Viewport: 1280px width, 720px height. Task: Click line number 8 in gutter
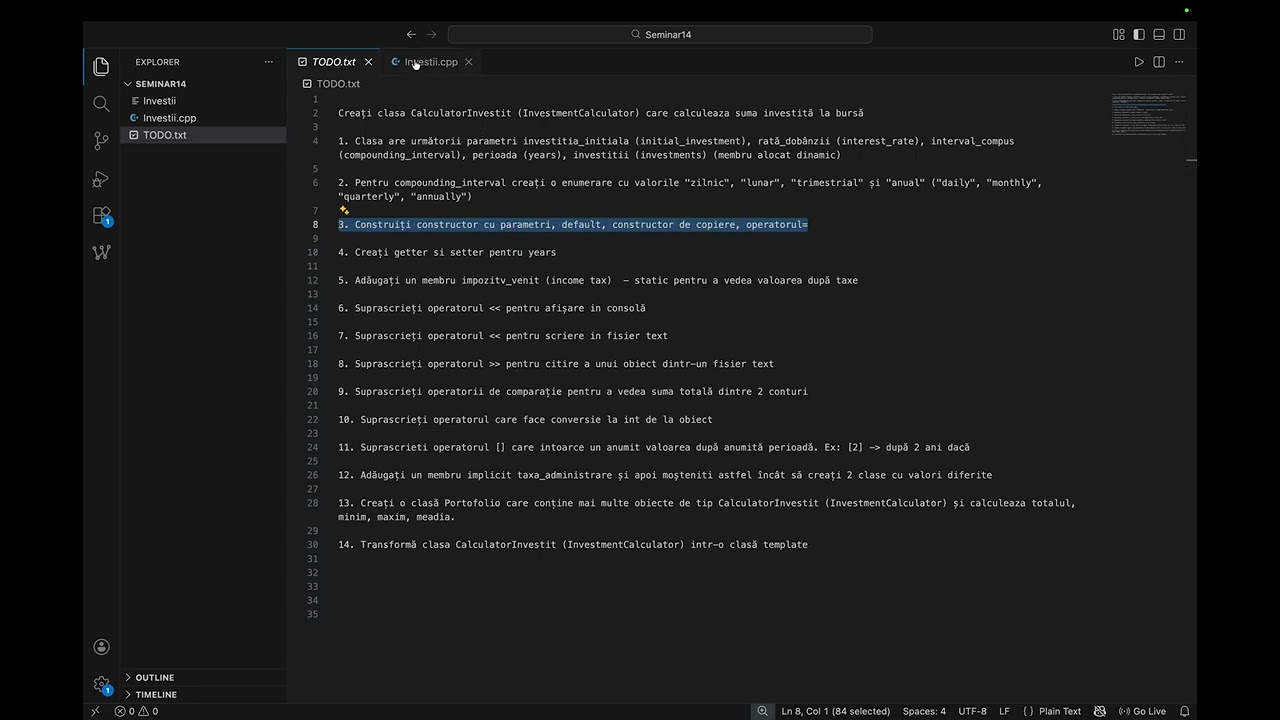pos(315,225)
